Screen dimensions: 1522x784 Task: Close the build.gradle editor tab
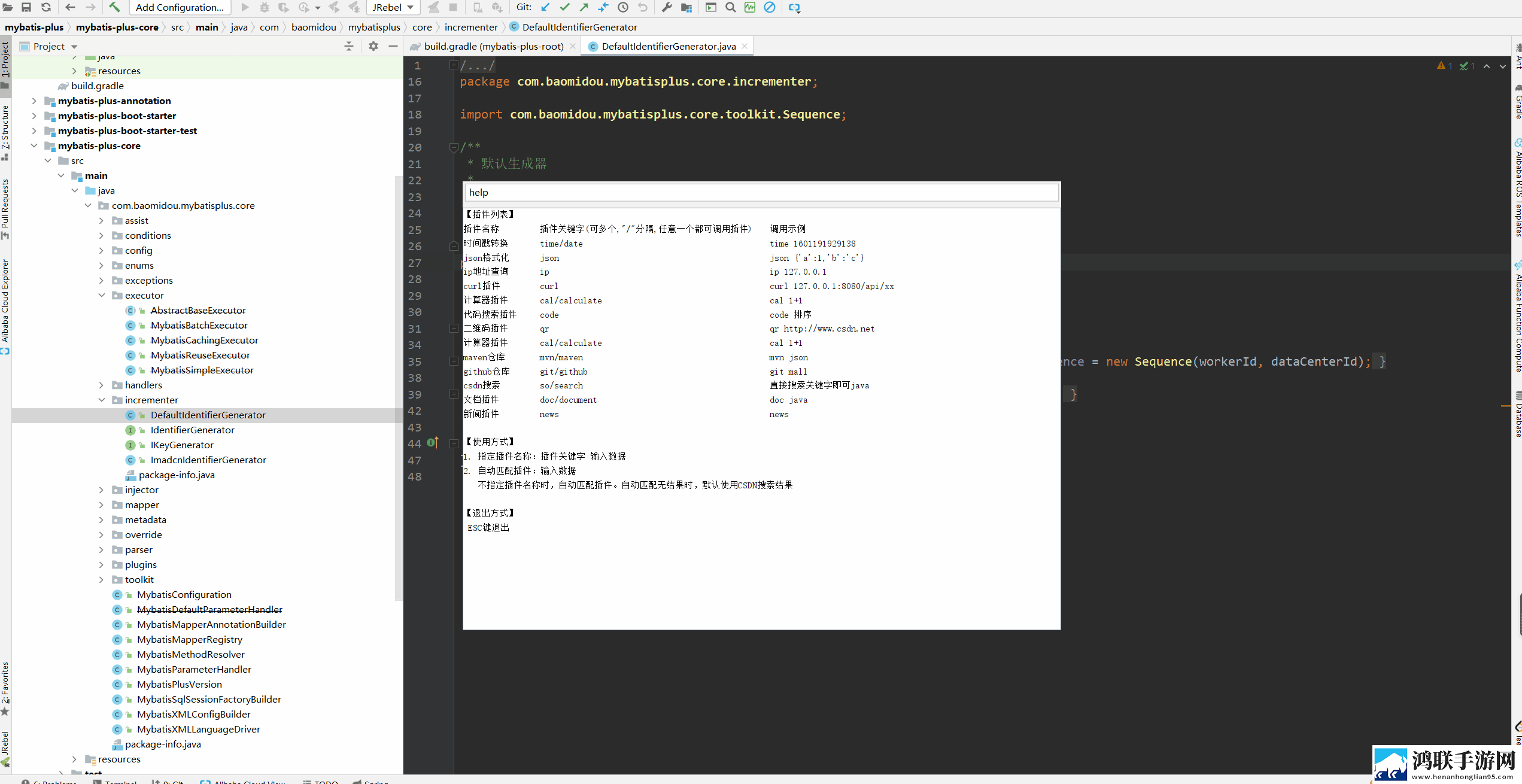573,46
